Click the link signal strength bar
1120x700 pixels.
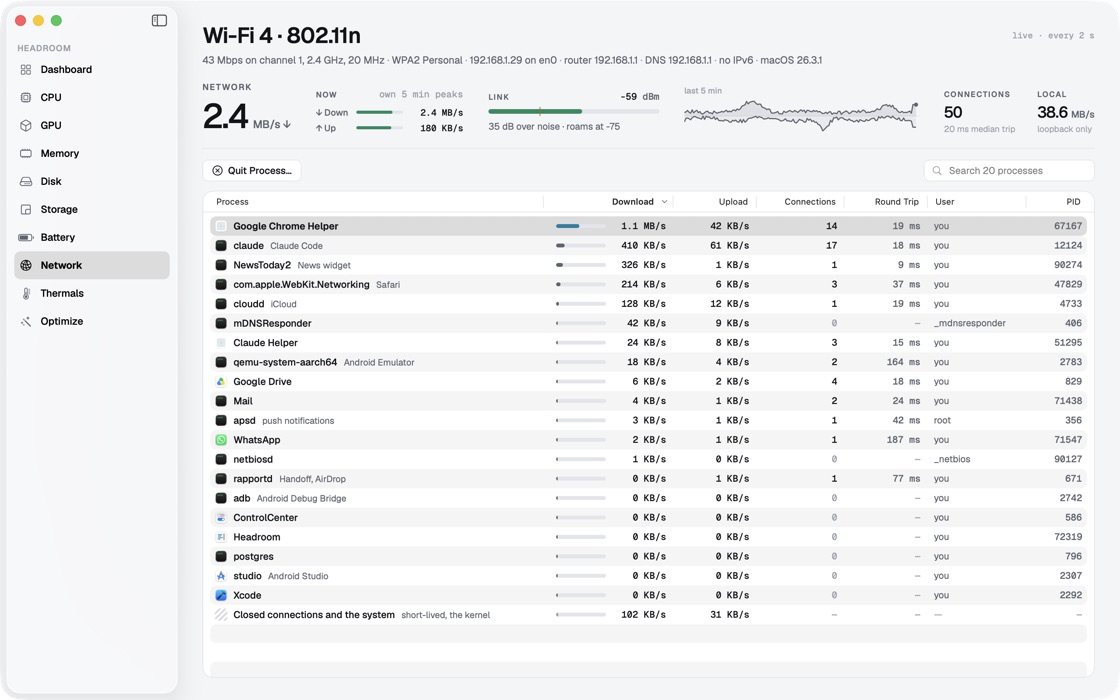click(x=574, y=111)
